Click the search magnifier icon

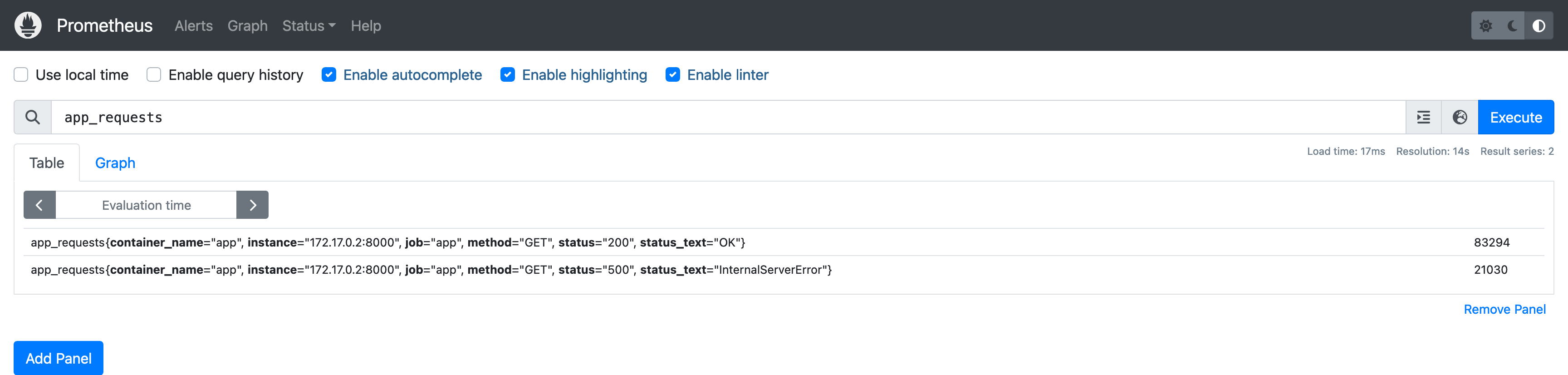pos(33,118)
